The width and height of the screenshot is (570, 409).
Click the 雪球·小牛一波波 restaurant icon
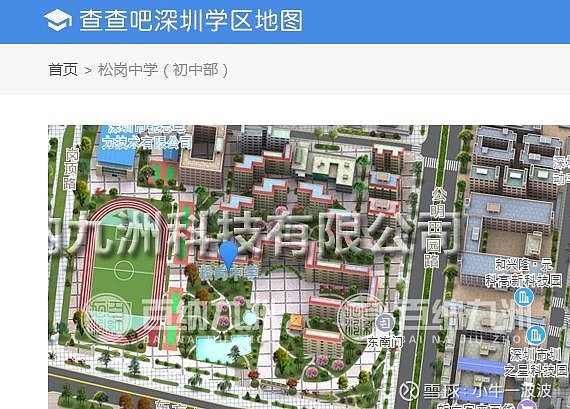click(x=409, y=391)
